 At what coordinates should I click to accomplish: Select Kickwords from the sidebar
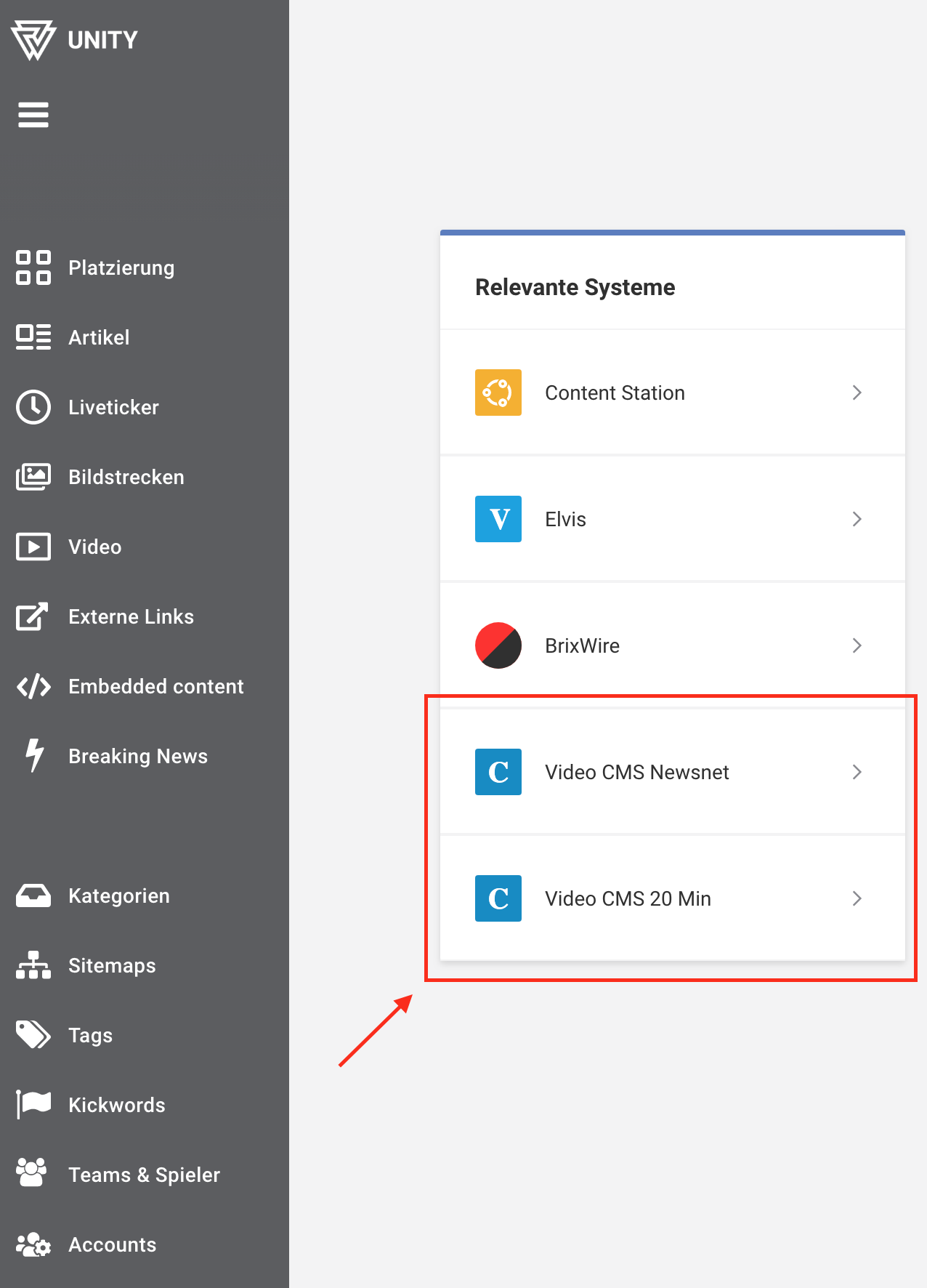pyautogui.click(x=116, y=1105)
